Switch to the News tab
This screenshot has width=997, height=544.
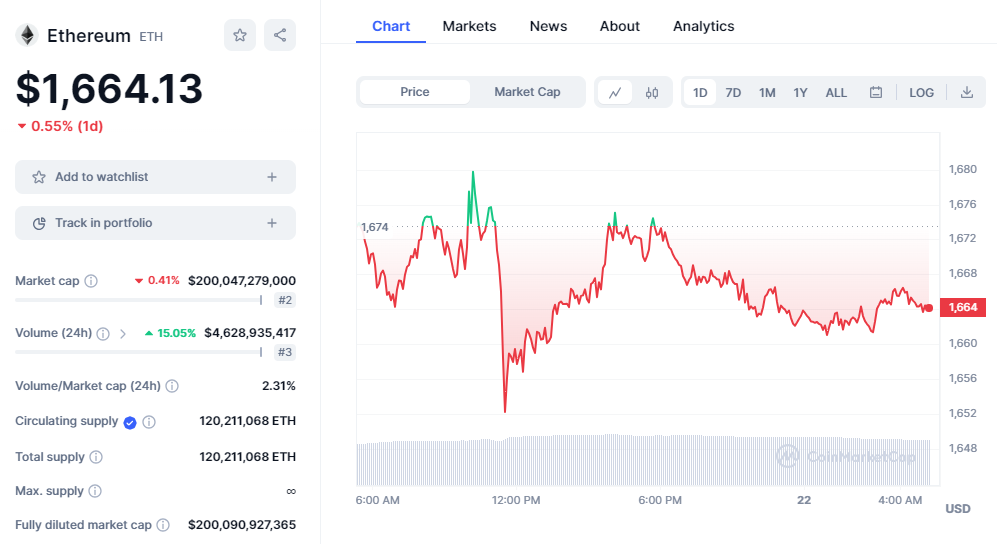tap(548, 26)
